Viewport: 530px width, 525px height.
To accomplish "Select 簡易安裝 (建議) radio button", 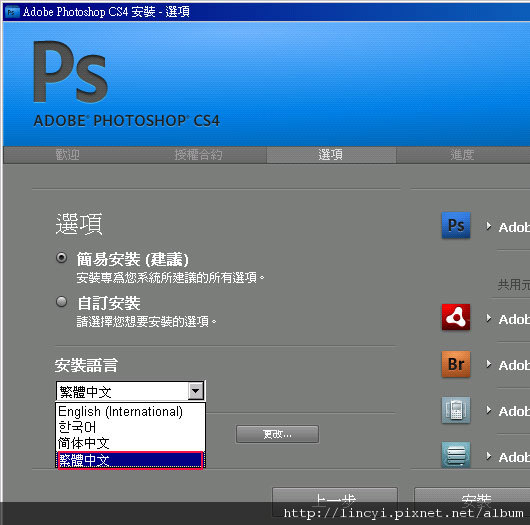I will [x=62, y=258].
